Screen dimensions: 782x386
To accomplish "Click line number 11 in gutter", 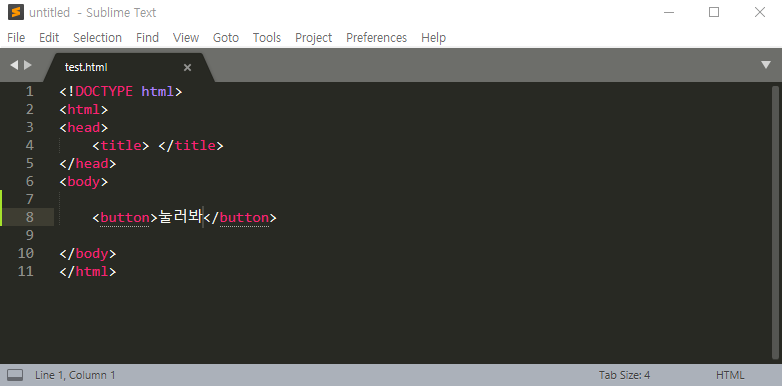I will coord(25,271).
